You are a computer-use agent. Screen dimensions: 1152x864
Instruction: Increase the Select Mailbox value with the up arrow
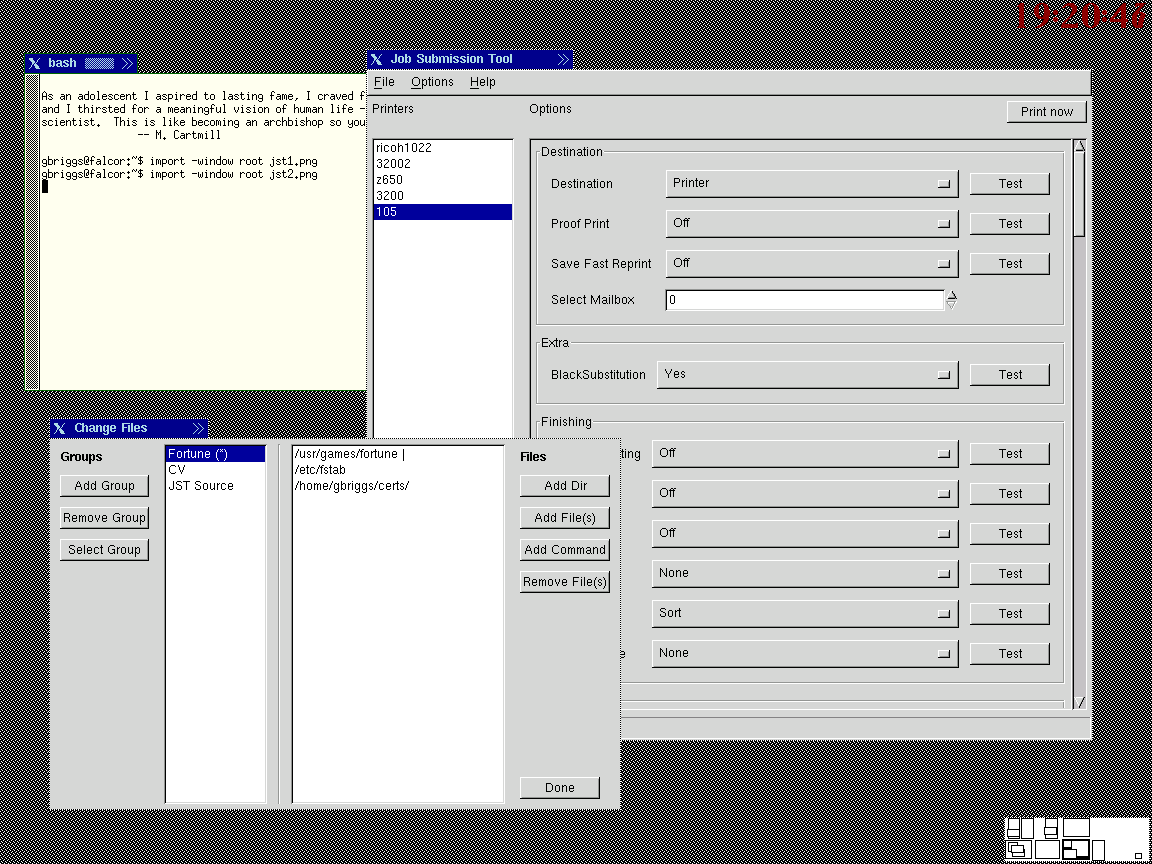951,295
